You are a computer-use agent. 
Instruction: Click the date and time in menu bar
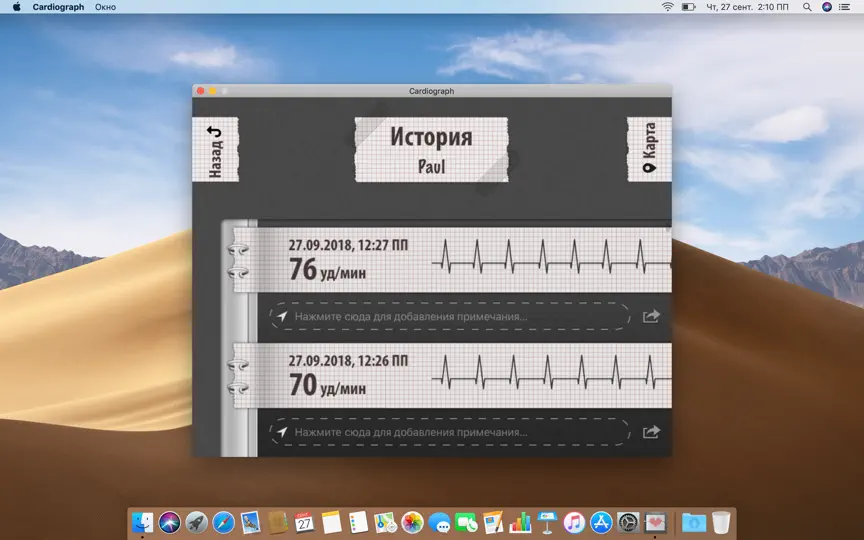(x=747, y=7)
